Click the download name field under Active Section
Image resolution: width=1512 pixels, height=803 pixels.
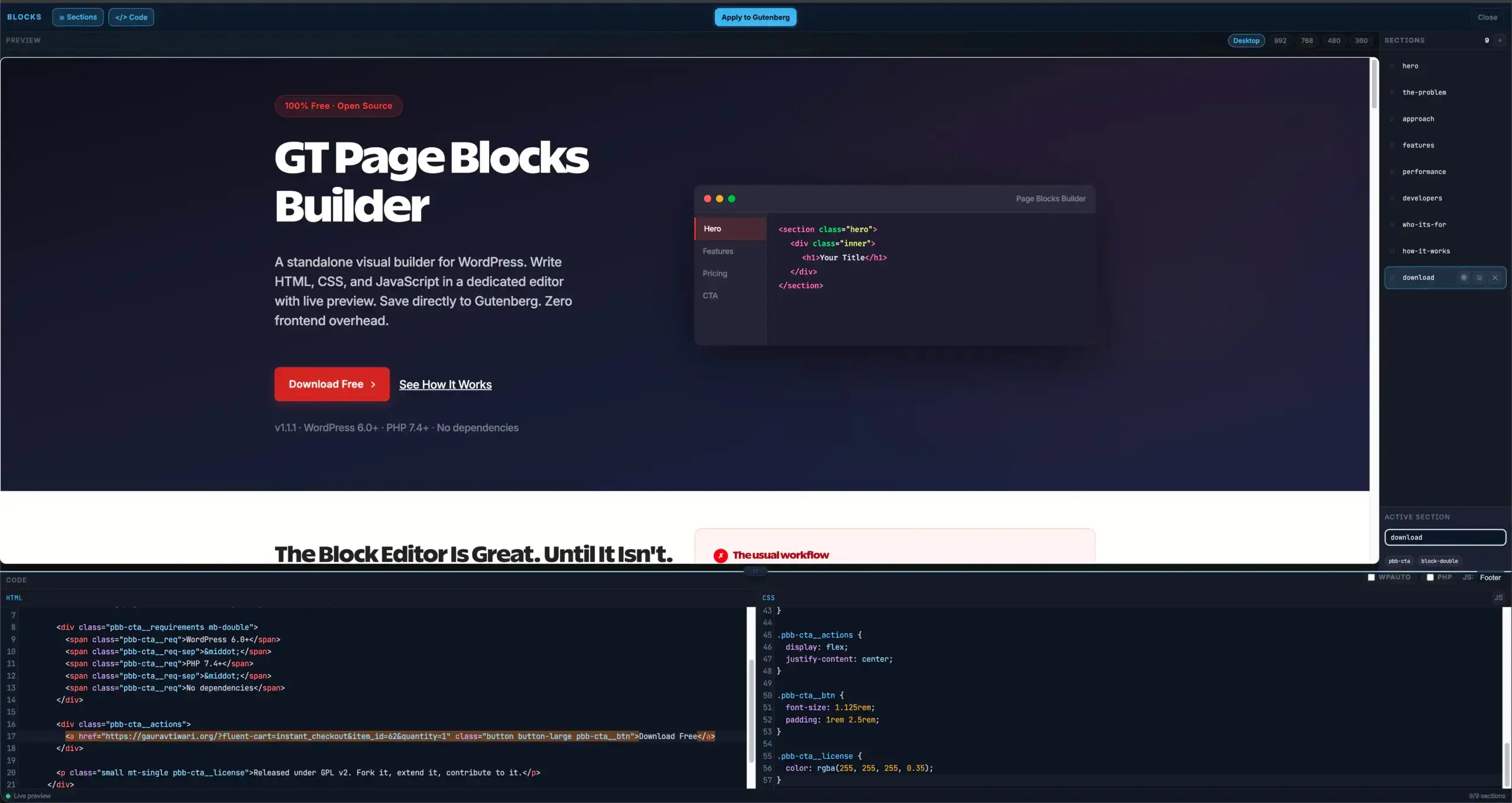[1445, 537]
